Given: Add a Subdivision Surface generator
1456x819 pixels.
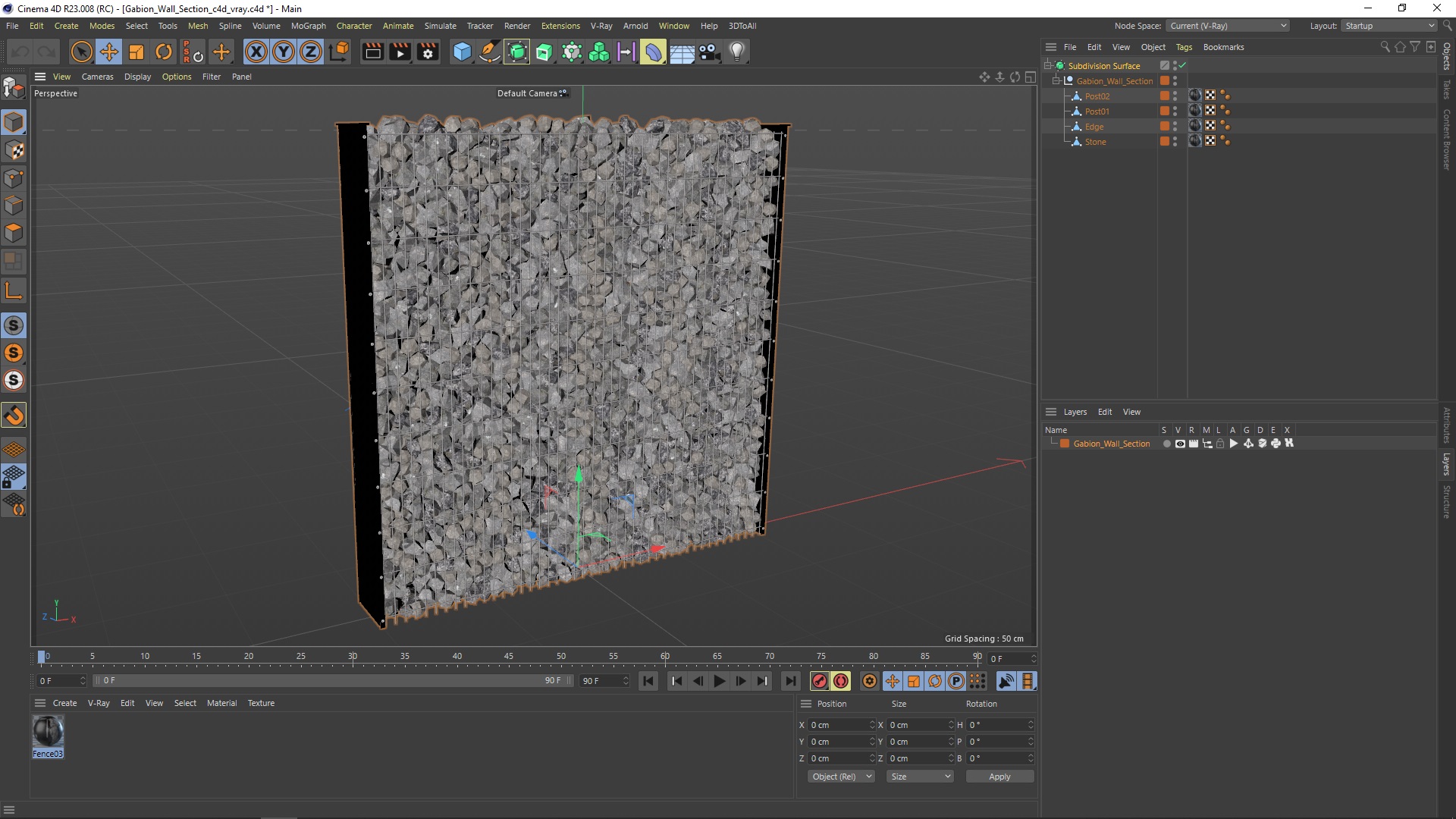Looking at the screenshot, I should 517,52.
